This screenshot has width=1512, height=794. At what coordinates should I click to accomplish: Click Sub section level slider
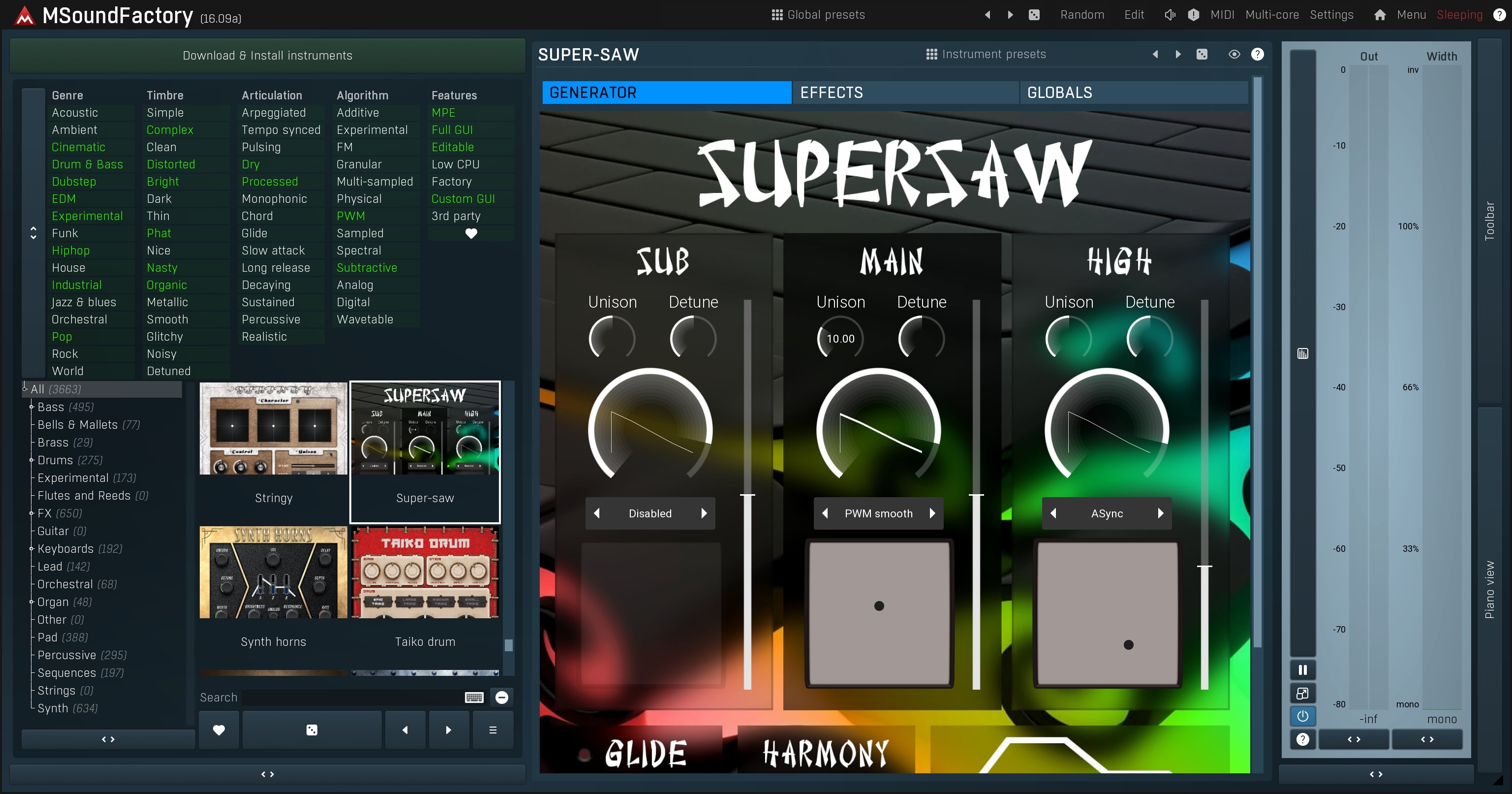tap(747, 495)
